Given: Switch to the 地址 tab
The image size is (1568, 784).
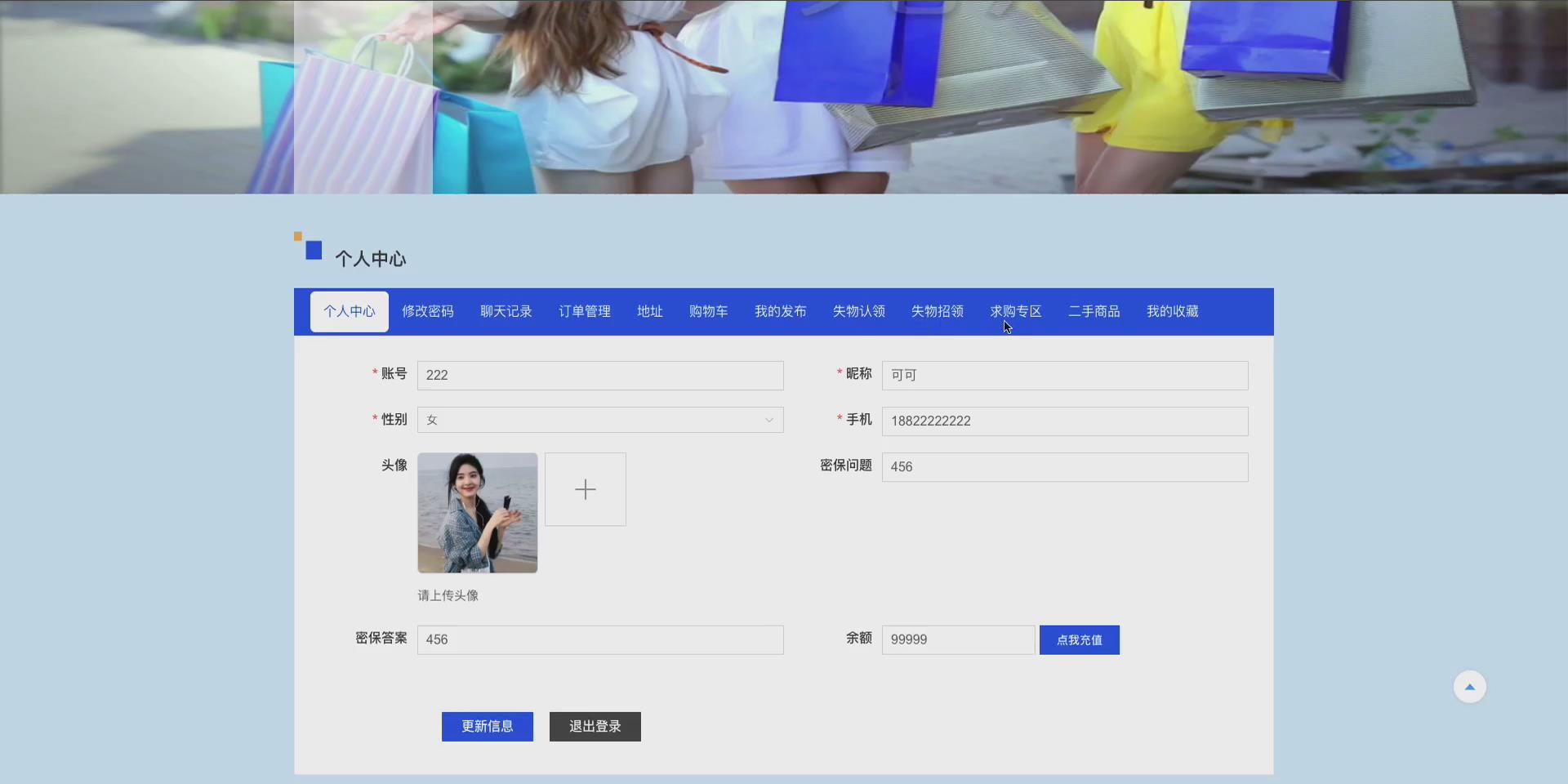Looking at the screenshot, I should point(648,311).
